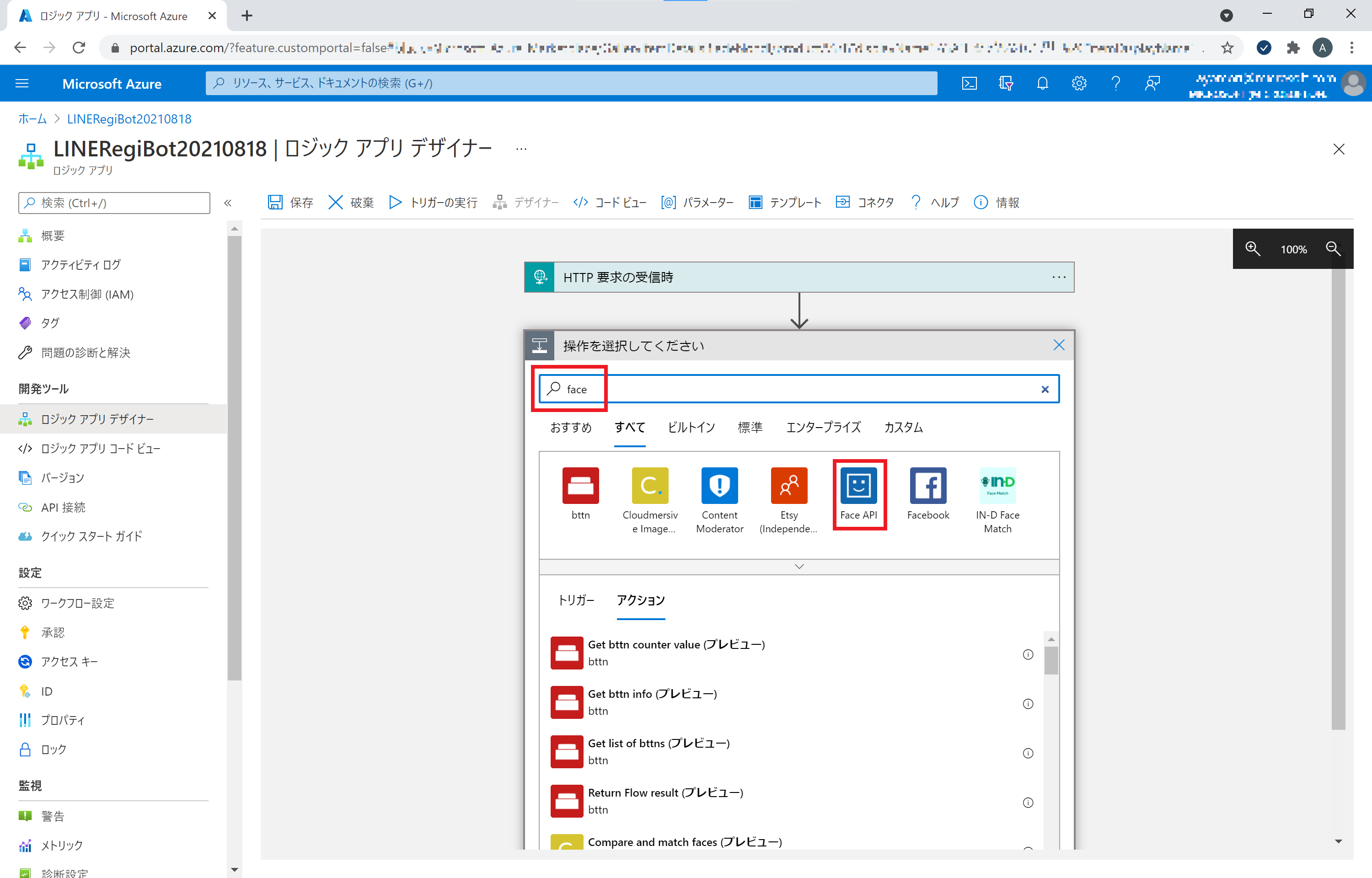This screenshot has height=878, width=1372.
Task: Discard changes with the 破棄 icon
Action: pos(350,202)
